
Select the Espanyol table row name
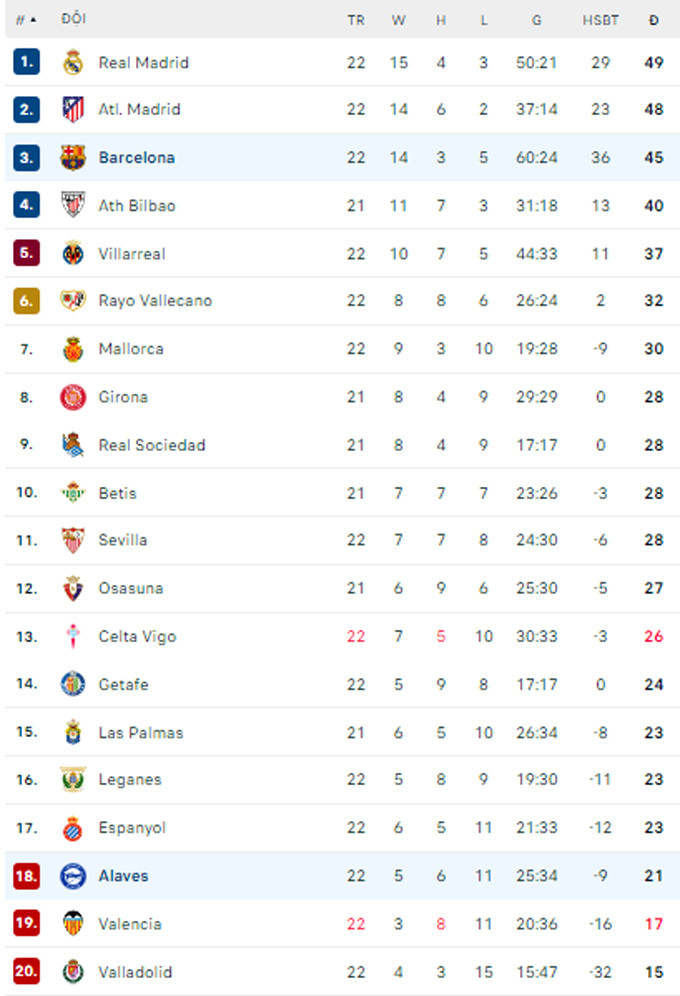point(132,828)
